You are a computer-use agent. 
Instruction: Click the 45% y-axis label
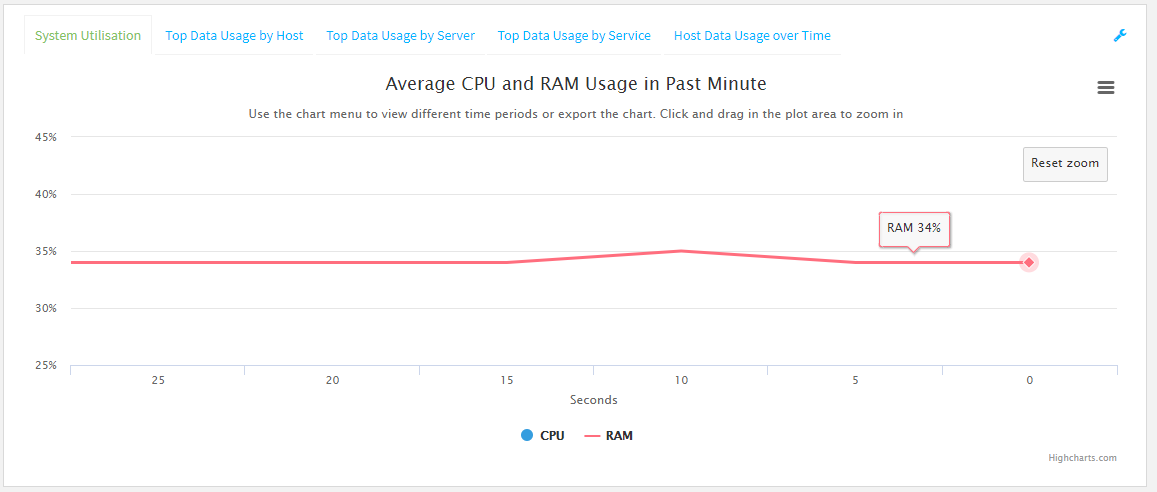(x=46, y=137)
